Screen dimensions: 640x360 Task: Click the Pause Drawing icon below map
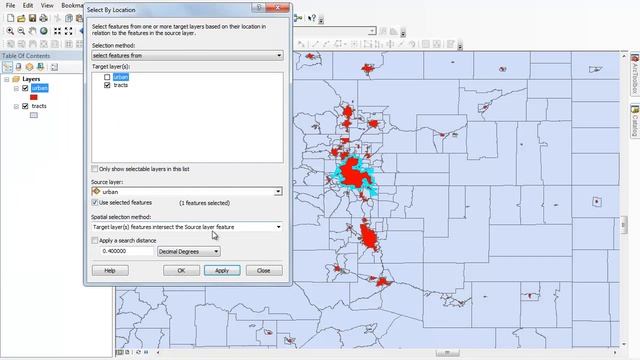click(x=146, y=352)
